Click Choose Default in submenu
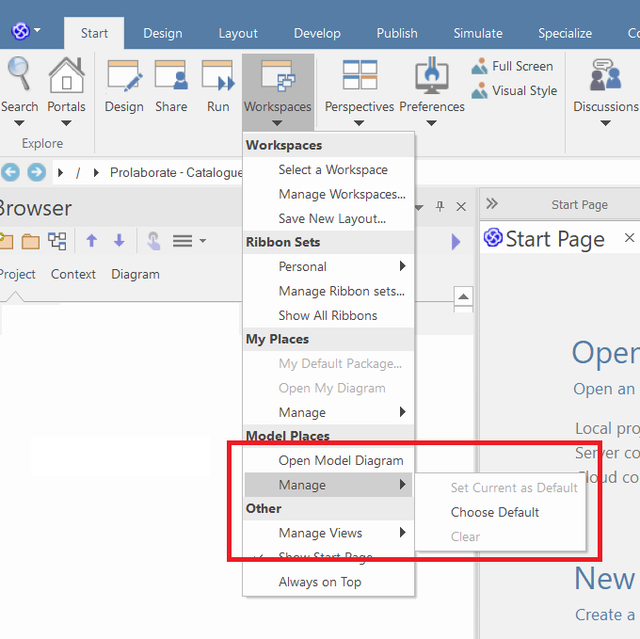640x639 pixels. tap(500, 512)
